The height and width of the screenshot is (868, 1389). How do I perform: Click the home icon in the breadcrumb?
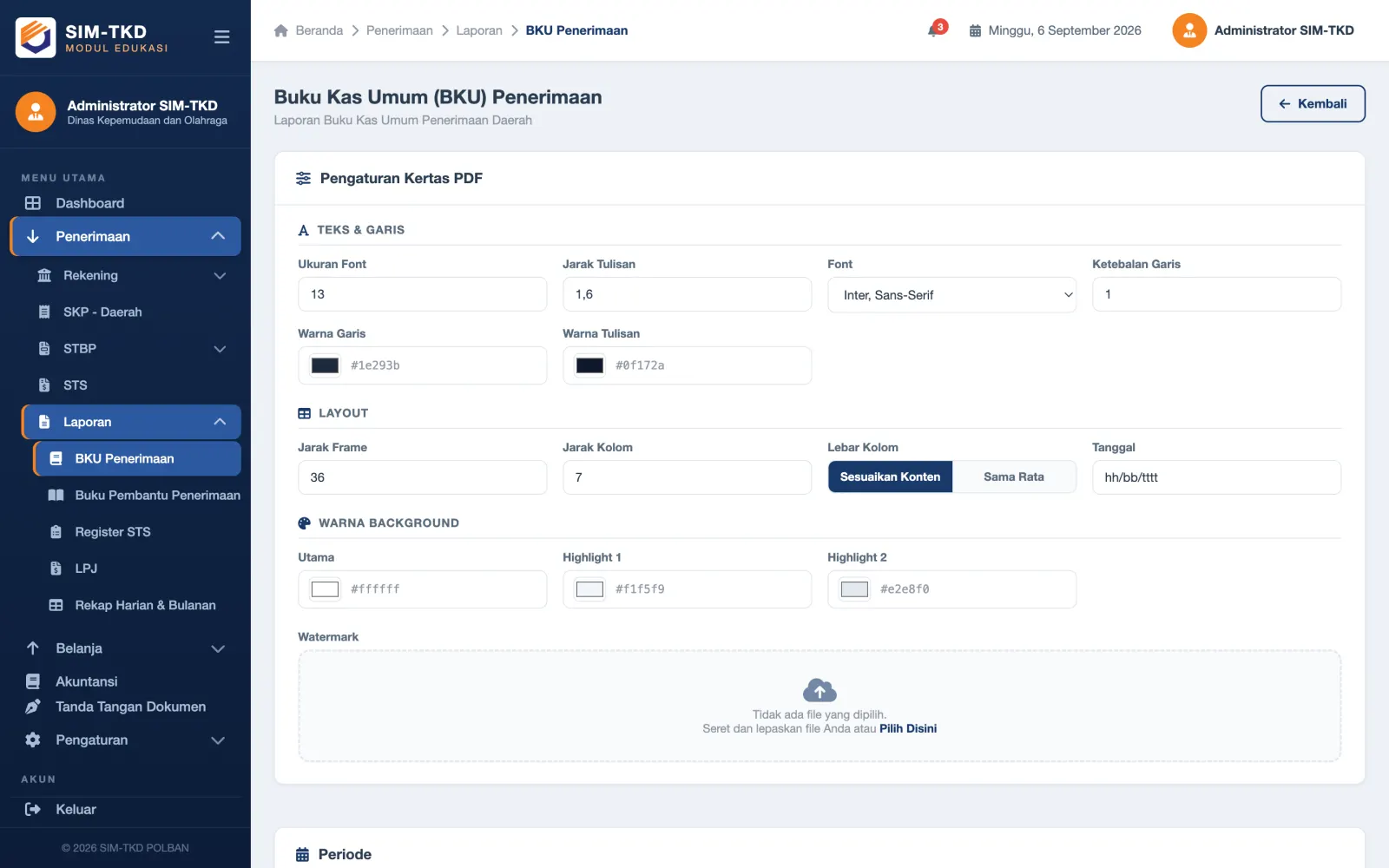281,30
